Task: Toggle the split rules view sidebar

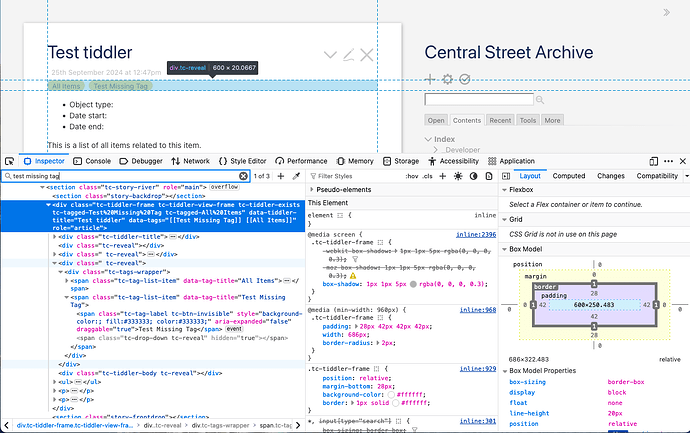Action: [506, 176]
